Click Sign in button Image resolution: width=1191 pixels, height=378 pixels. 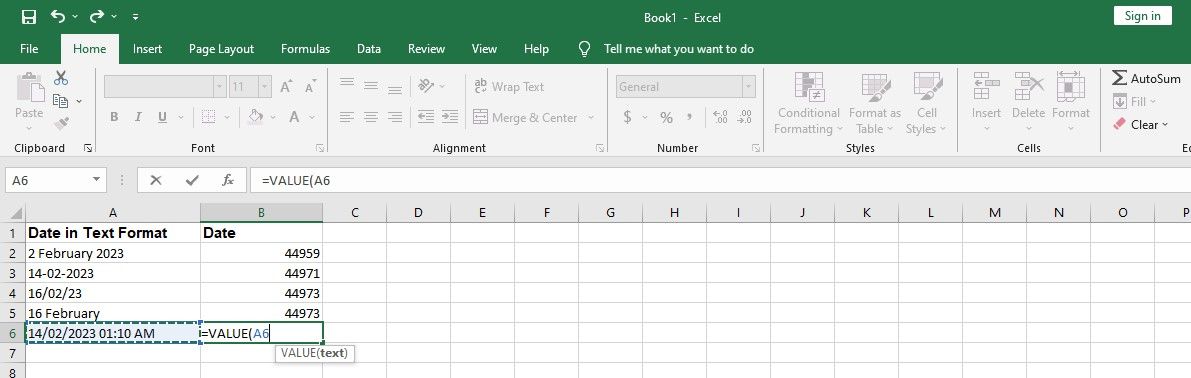click(x=1142, y=16)
